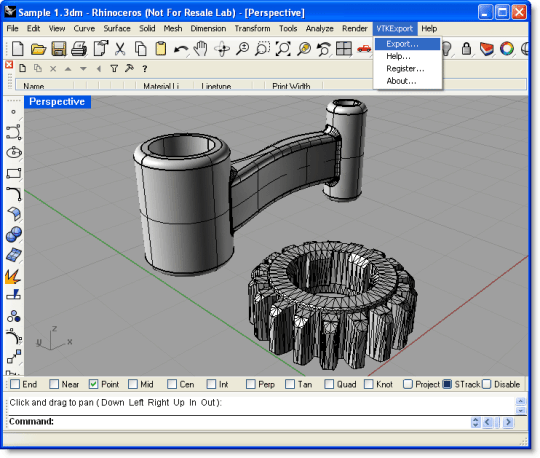
Task: Close the layer panel with red X
Action: coord(9,65)
